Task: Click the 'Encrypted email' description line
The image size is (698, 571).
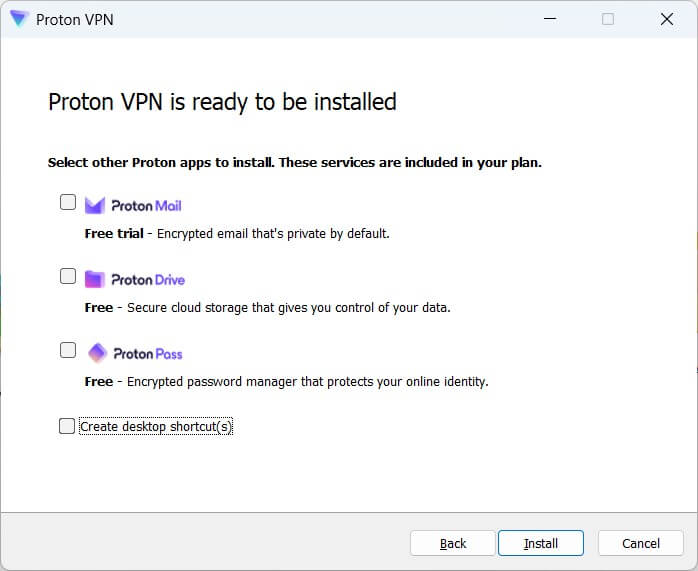Action: click(236, 234)
